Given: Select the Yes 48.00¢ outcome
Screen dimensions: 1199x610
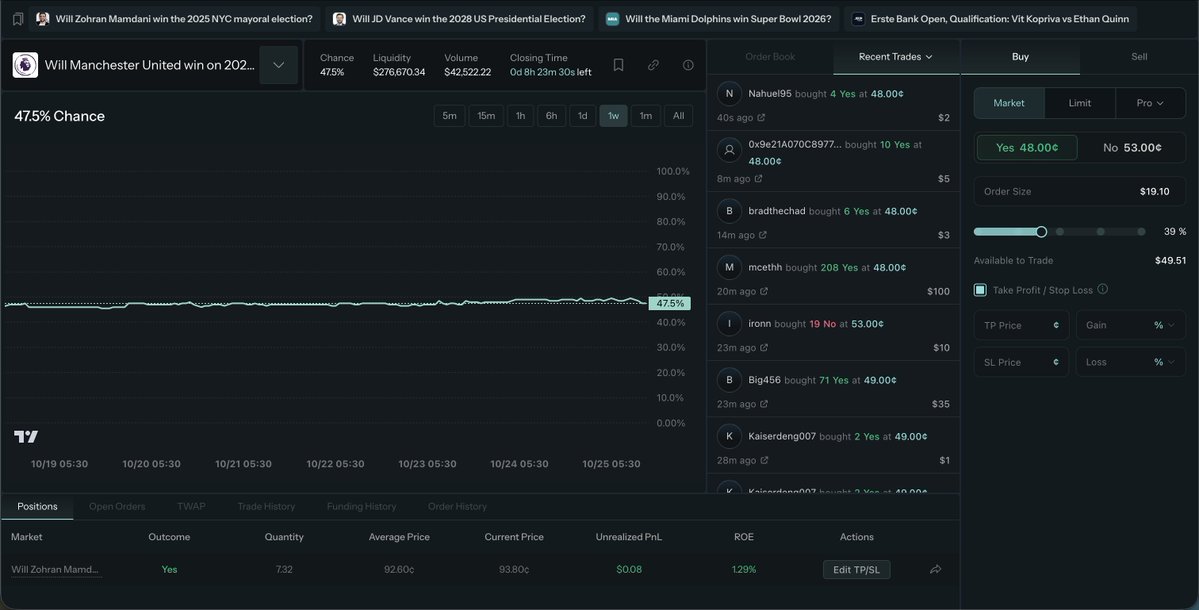Looking at the screenshot, I should 1027,148.
